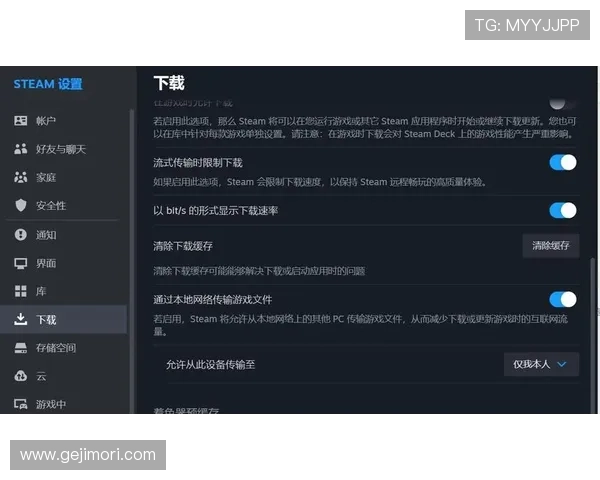Click the 通过本地网络传输游戏文件 label
The image size is (600, 480).
click(213, 299)
